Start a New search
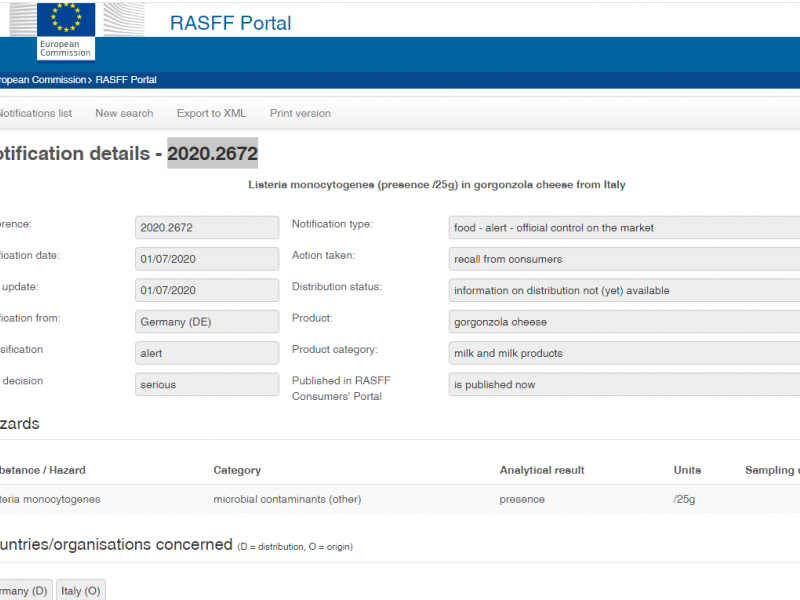 [124, 113]
